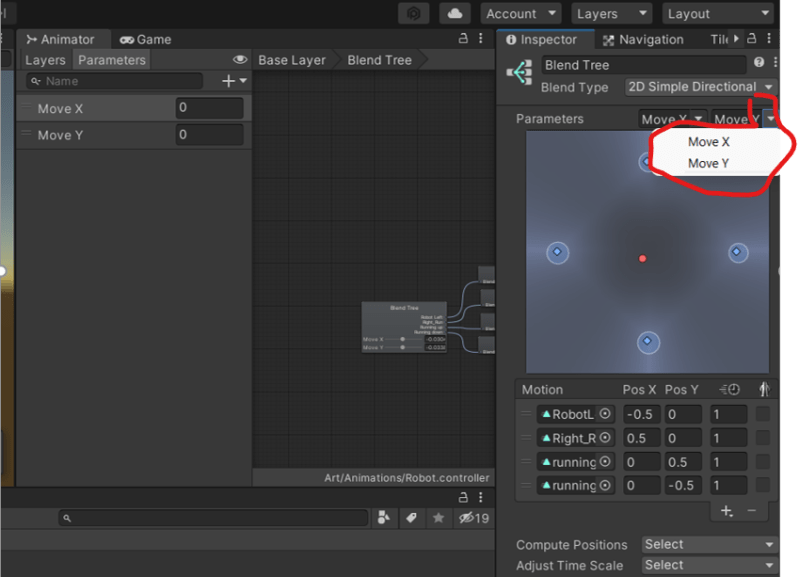Open Blend Type 2D Simple Directional dropdown
The image size is (799, 577).
coord(700,87)
